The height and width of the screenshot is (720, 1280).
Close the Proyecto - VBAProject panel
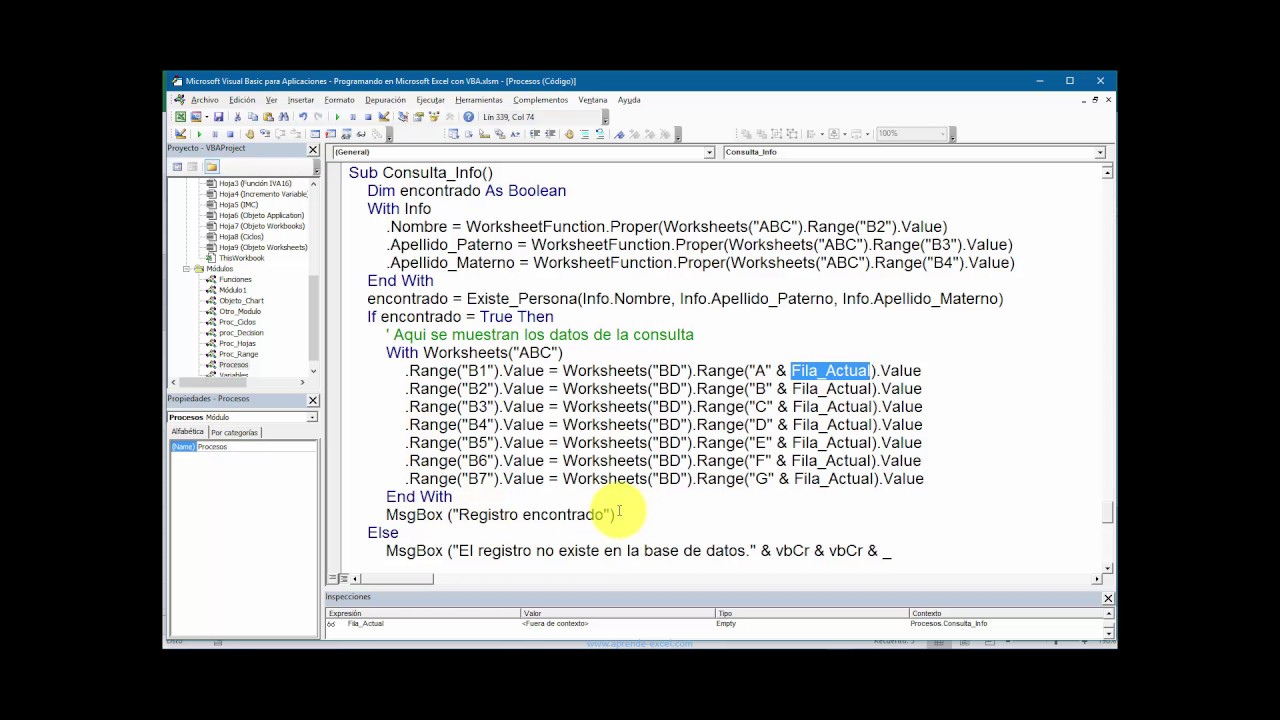coord(312,149)
